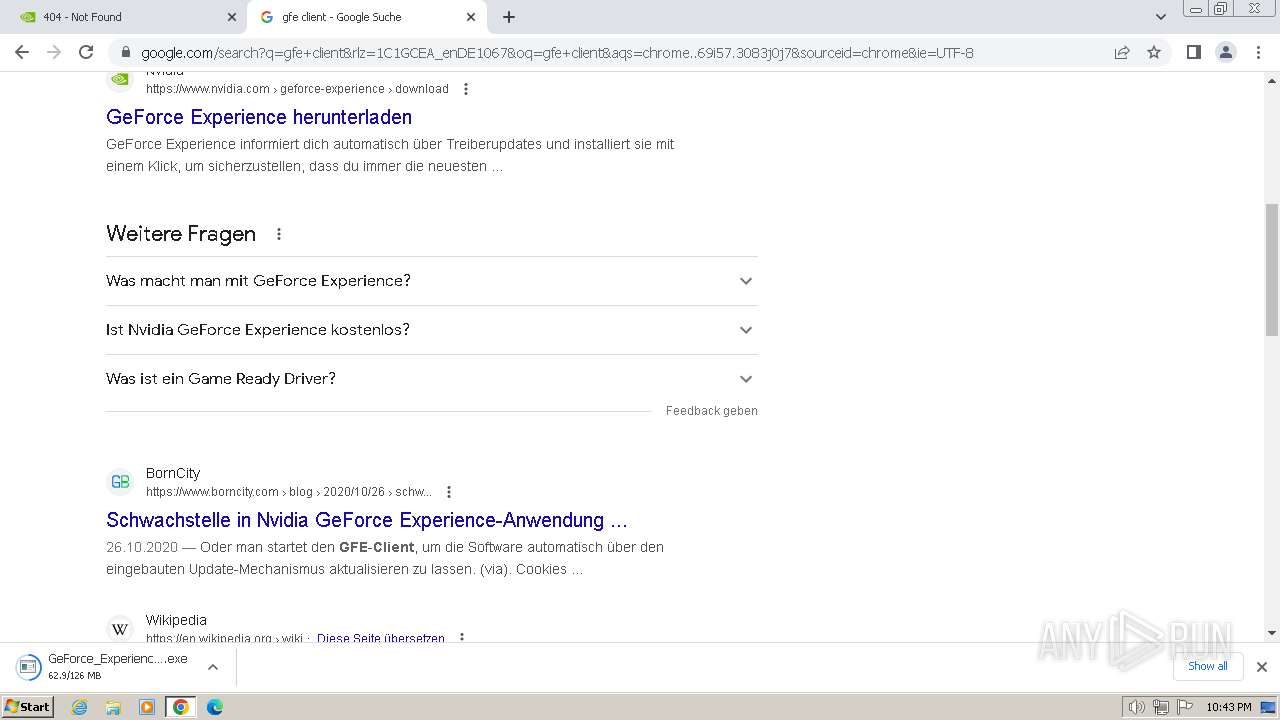
Task: Expand 'Ist Nvidia GeForce Experience kostenlos?'
Action: click(432, 330)
